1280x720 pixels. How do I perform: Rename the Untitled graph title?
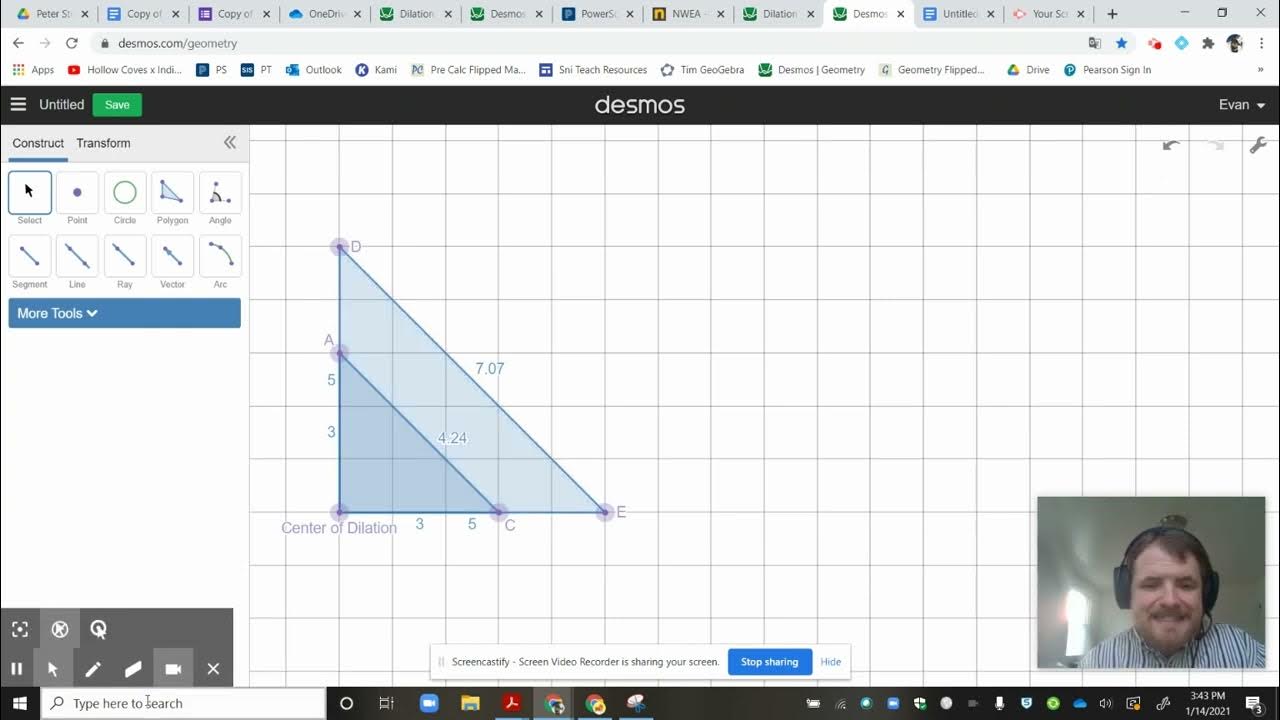(61, 104)
